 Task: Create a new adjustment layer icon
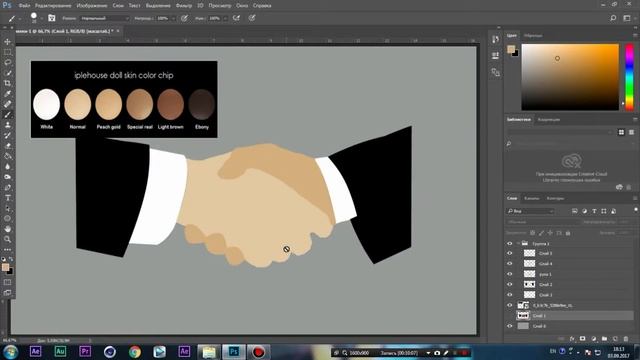593,339
